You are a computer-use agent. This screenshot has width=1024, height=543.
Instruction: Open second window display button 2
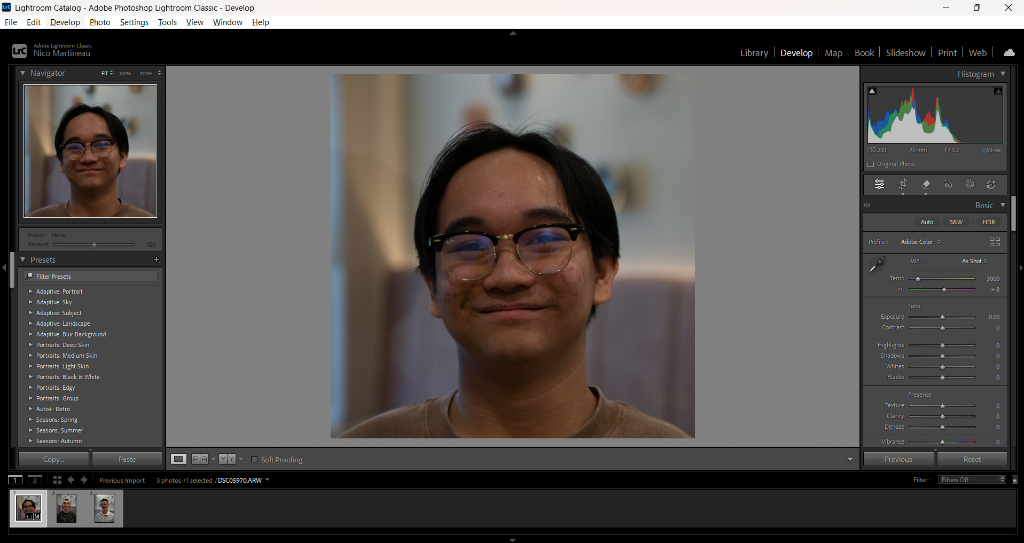point(35,480)
